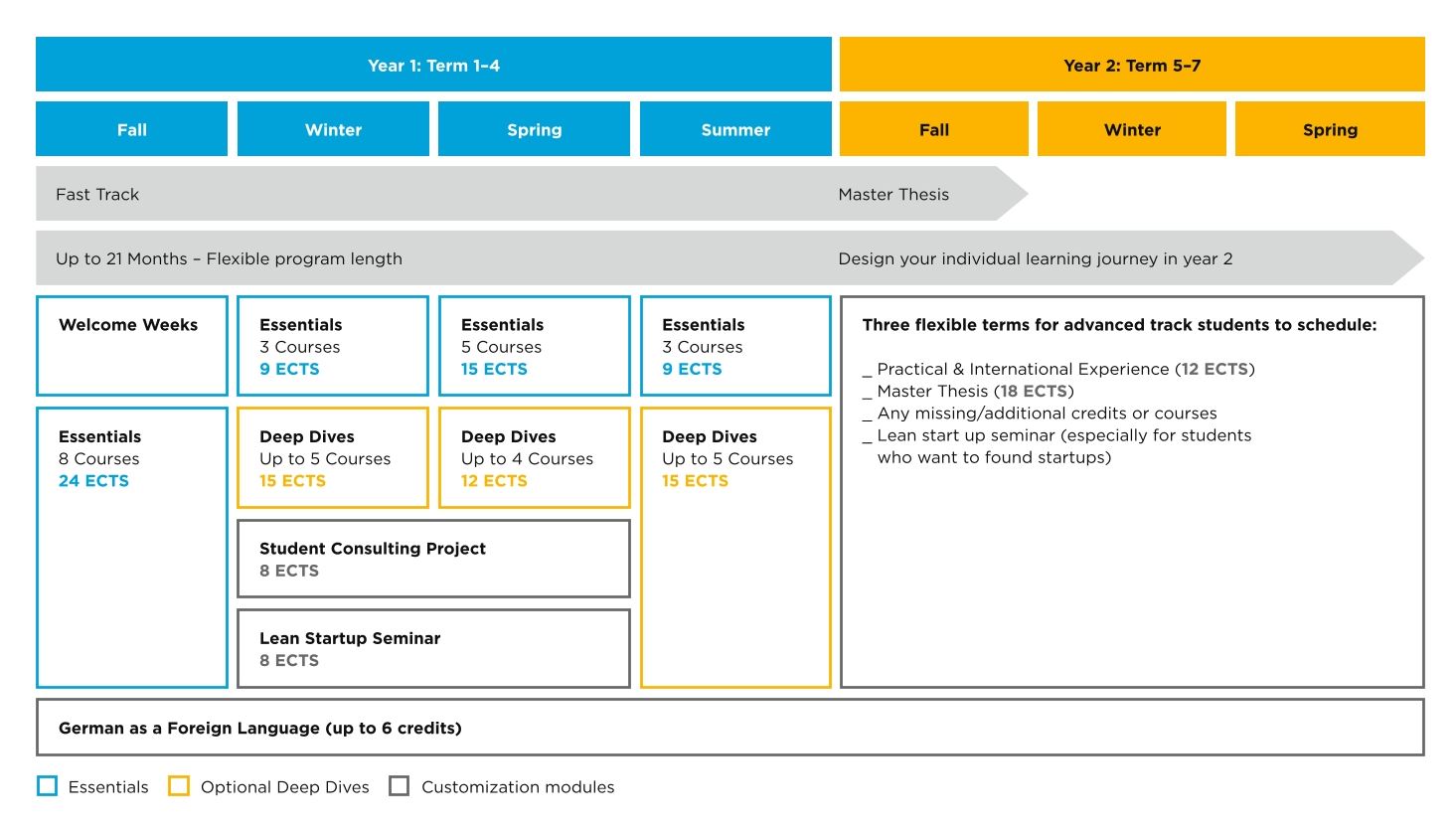The width and height of the screenshot is (1456, 830).
Task: Click 8 ECTS under Student Consulting Project
Action: (289, 571)
